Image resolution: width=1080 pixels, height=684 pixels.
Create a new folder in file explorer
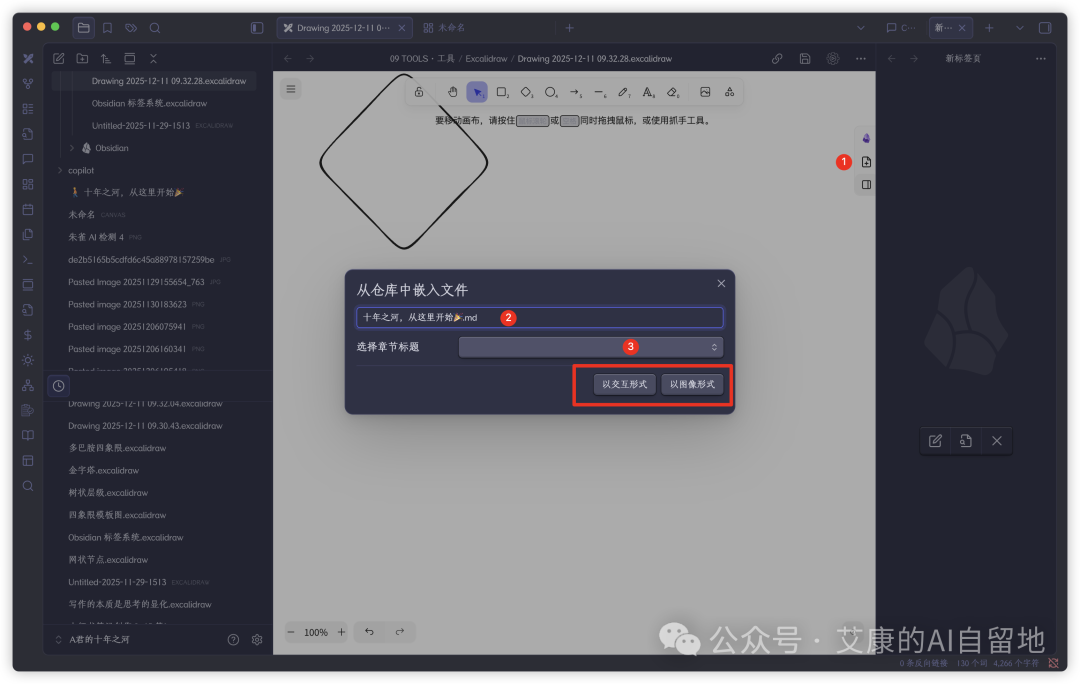tap(82, 59)
